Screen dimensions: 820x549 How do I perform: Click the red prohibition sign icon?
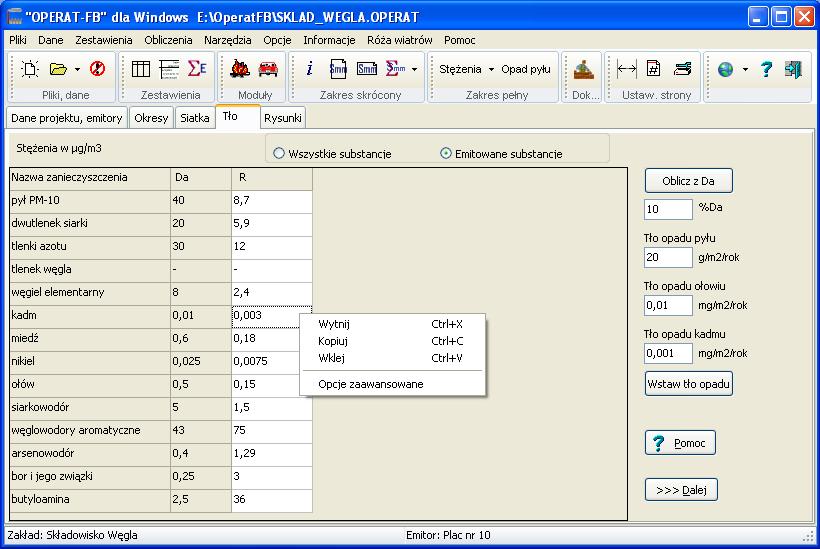point(97,69)
